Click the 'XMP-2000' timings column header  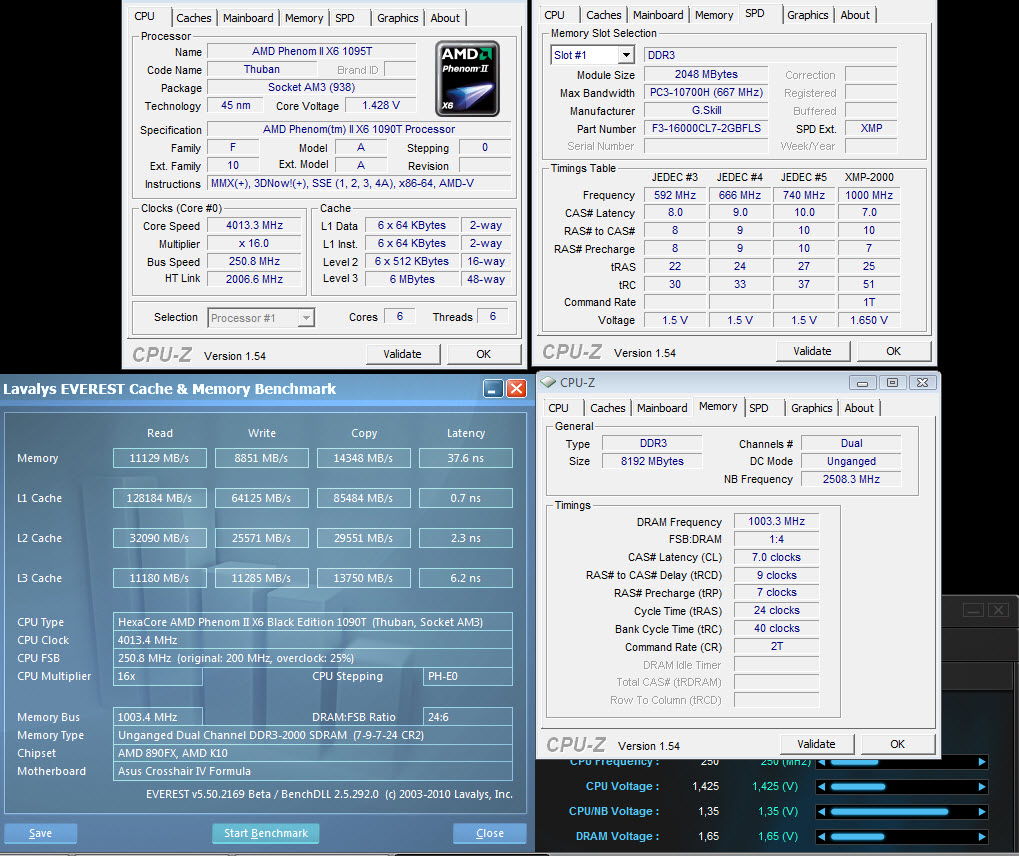tap(869, 177)
